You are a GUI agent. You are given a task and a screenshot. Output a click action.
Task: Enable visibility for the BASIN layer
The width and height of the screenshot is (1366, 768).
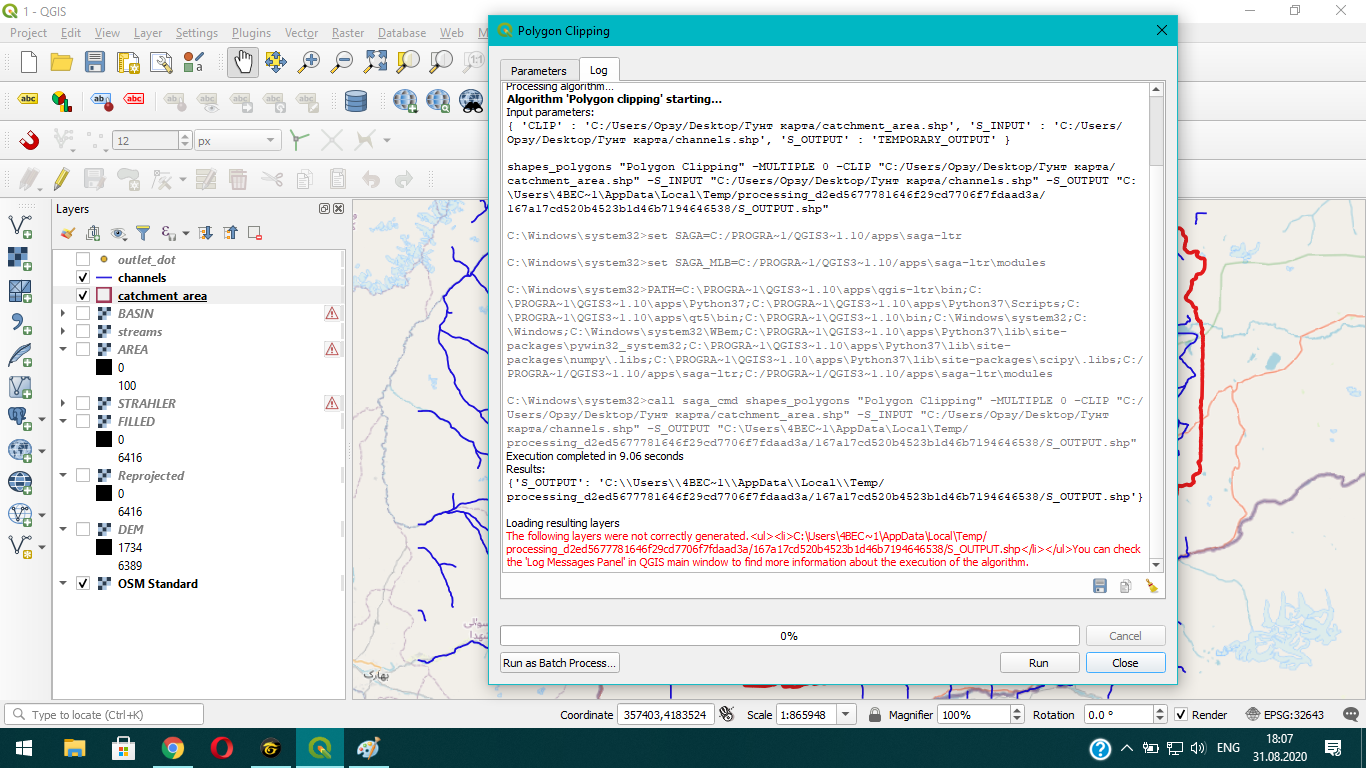[83, 314]
